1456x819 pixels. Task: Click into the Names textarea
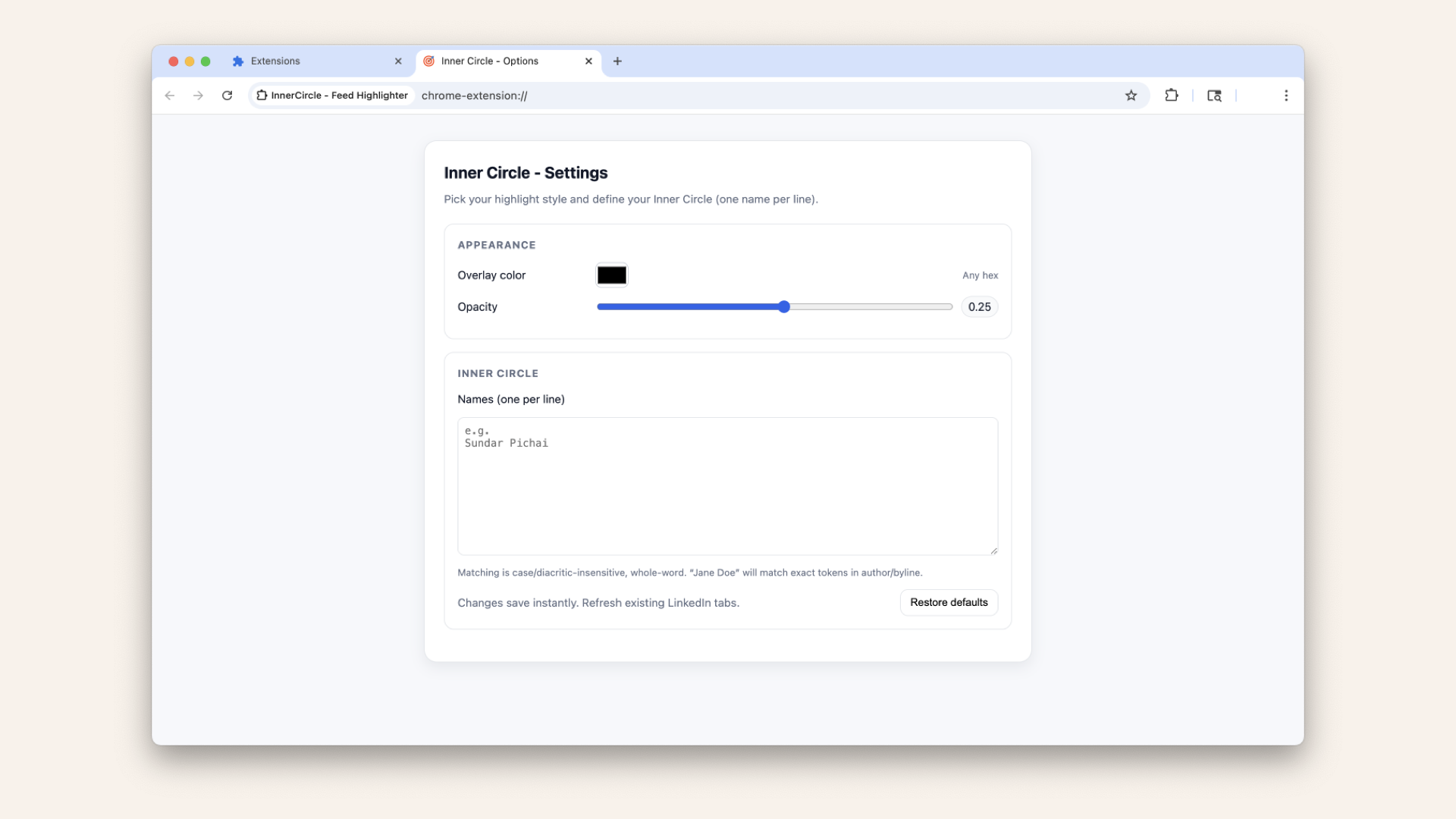pos(728,486)
